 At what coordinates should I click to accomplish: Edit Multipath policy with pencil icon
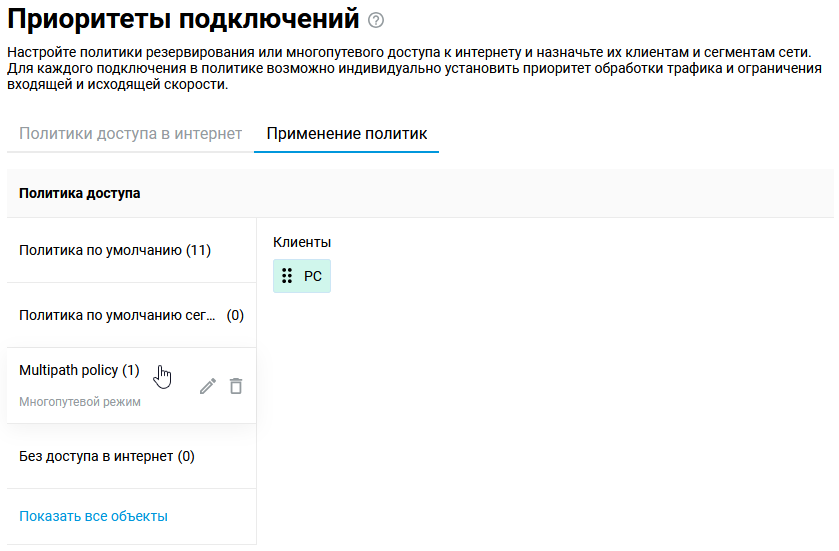[x=208, y=386]
